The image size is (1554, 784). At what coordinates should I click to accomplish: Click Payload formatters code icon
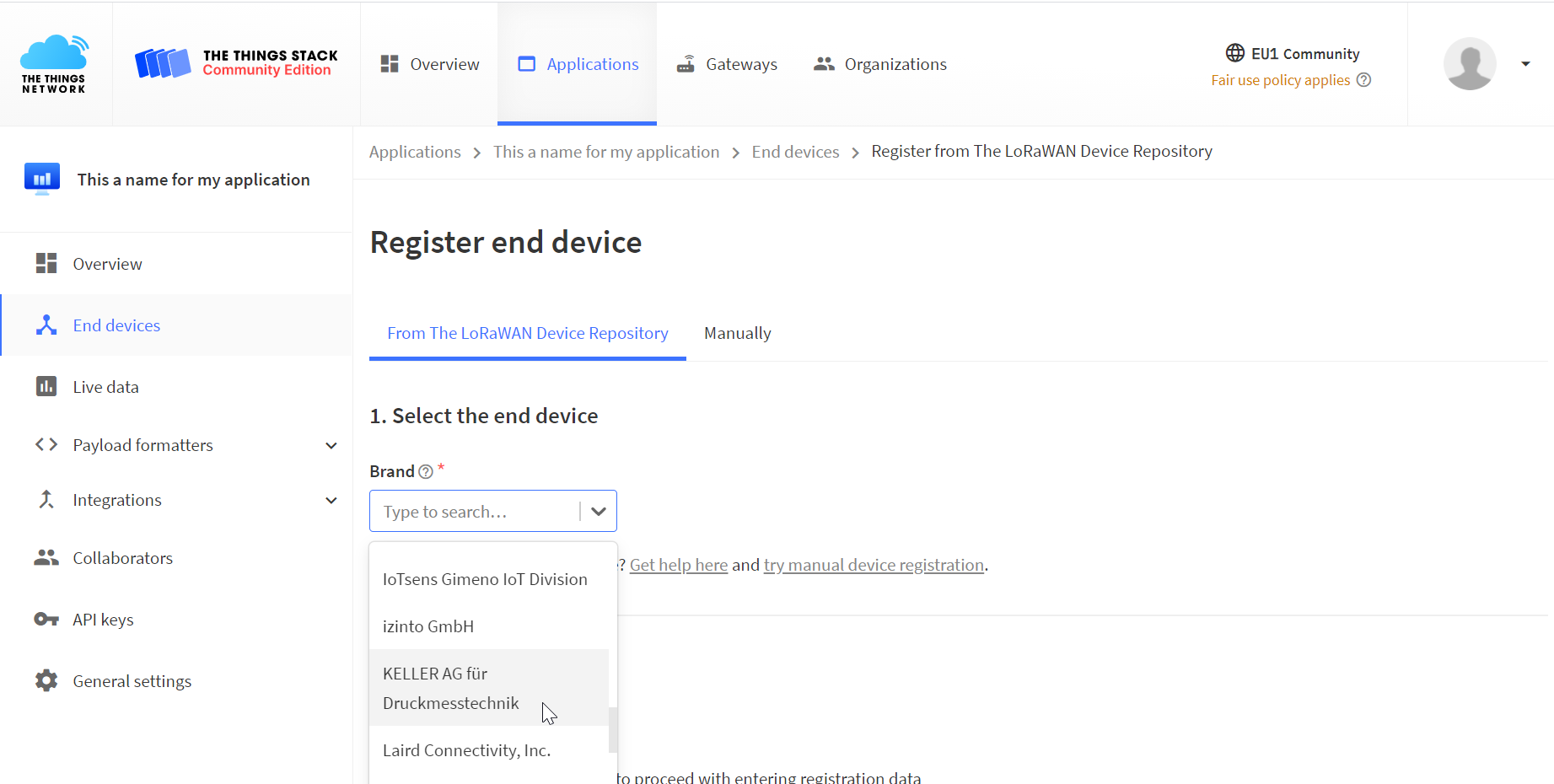[46, 445]
